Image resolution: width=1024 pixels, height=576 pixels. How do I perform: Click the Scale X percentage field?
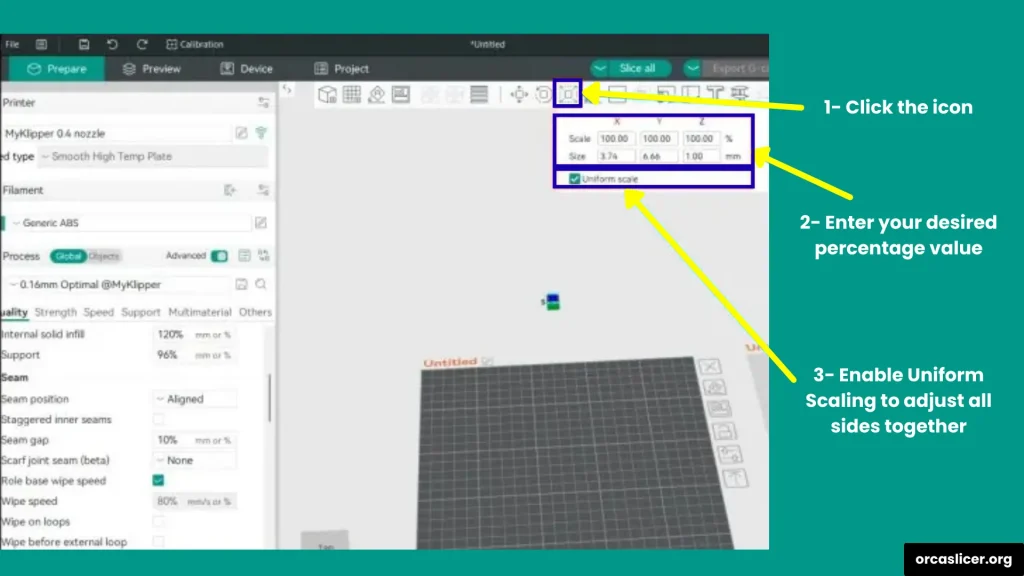pyautogui.click(x=615, y=138)
